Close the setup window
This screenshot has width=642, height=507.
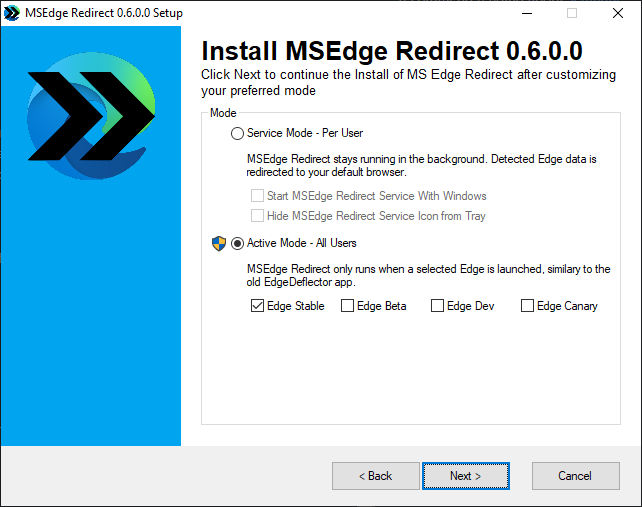coord(618,13)
